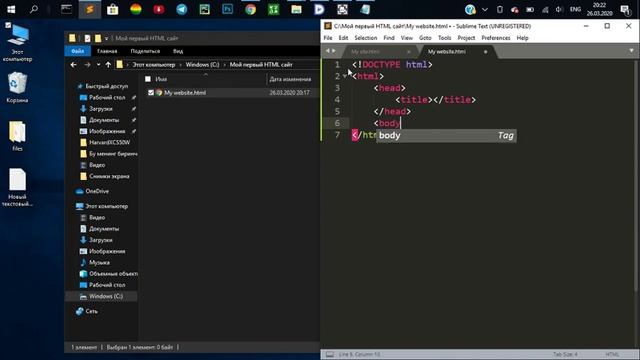
Task: Open the notification center icon
Action: 625,9
